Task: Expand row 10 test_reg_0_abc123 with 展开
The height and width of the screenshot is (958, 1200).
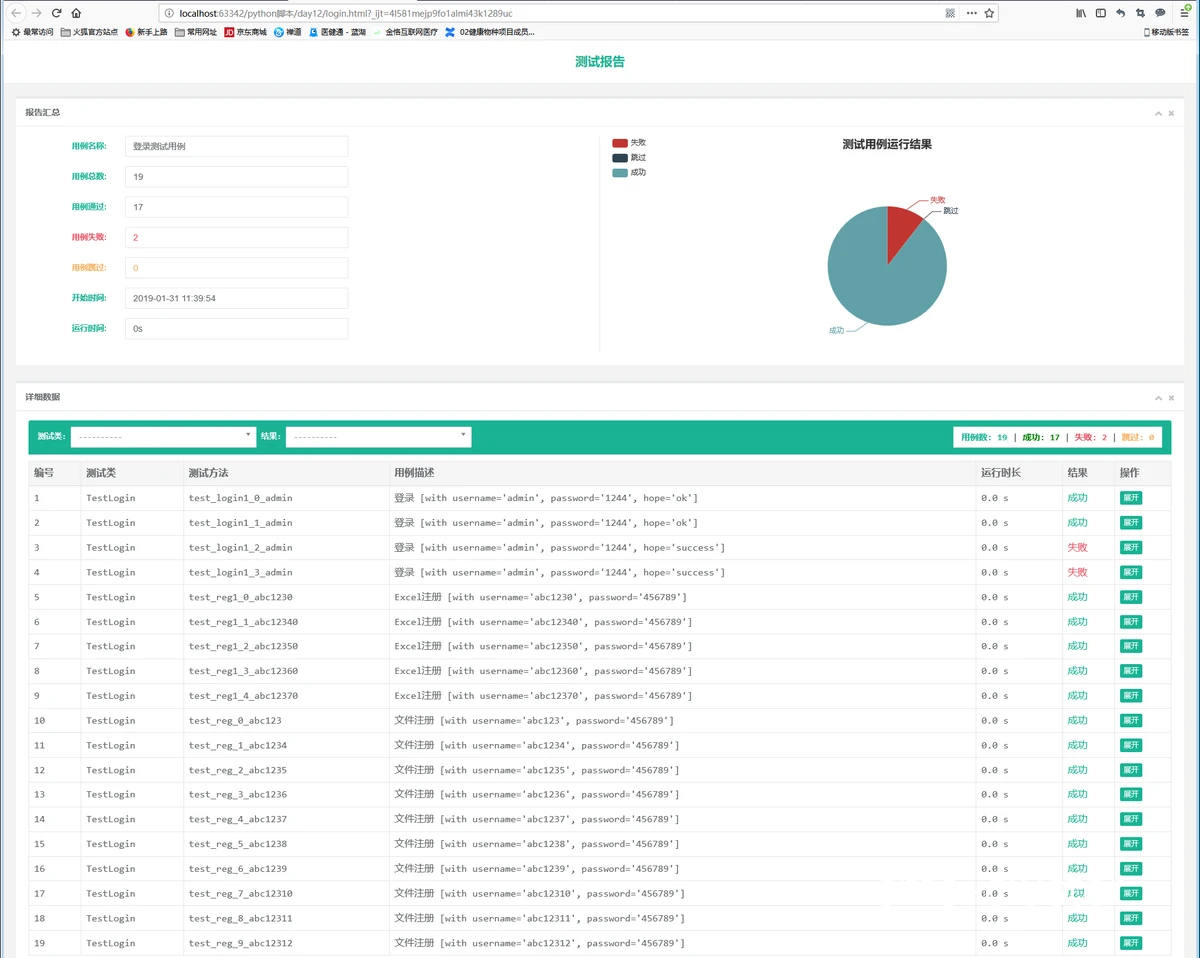Action: pyautogui.click(x=1131, y=720)
